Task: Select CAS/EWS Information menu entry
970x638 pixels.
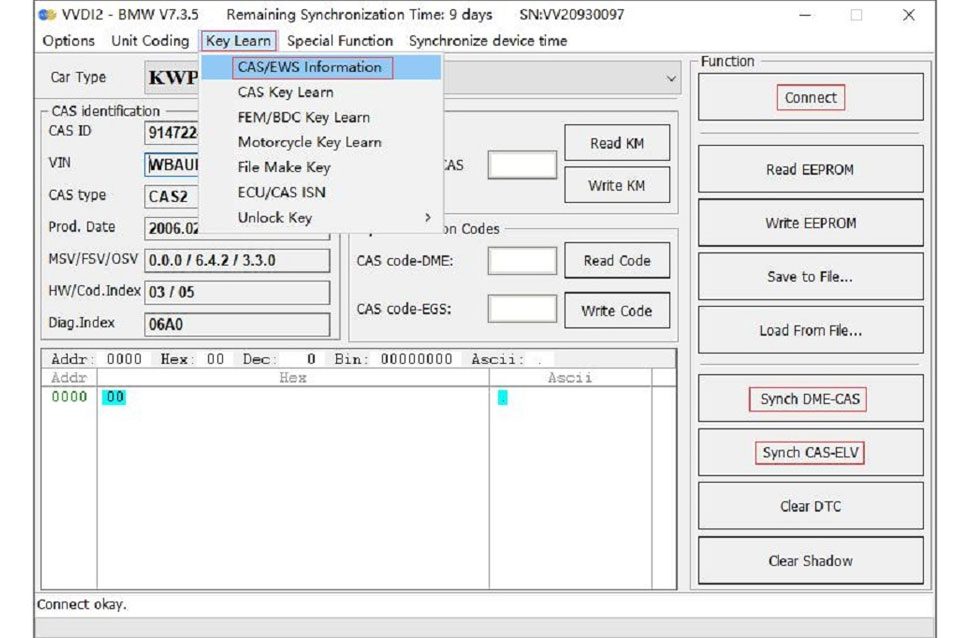Action: (x=309, y=67)
